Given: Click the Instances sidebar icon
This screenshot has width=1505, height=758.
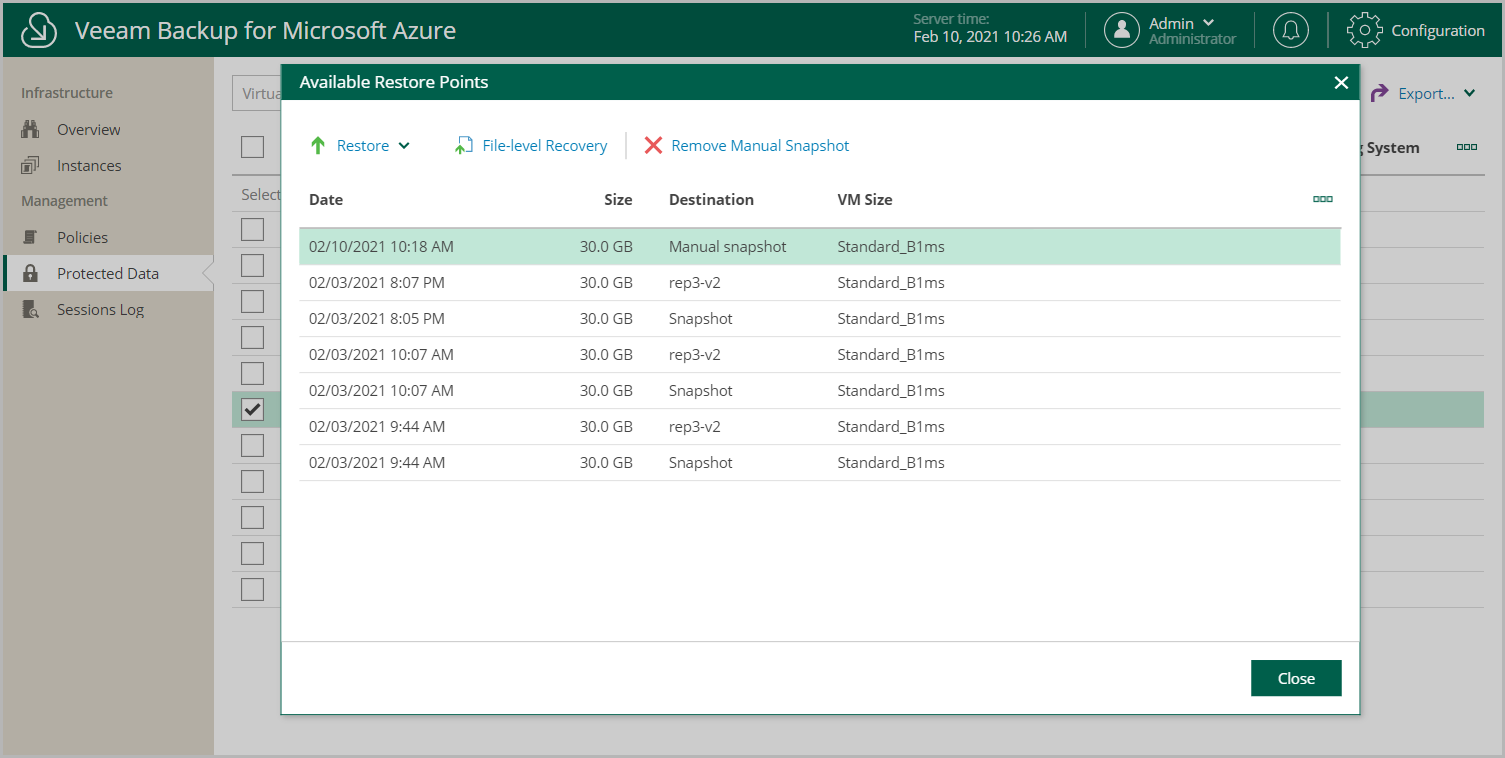Looking at the screenshot, I should [30, 165].
